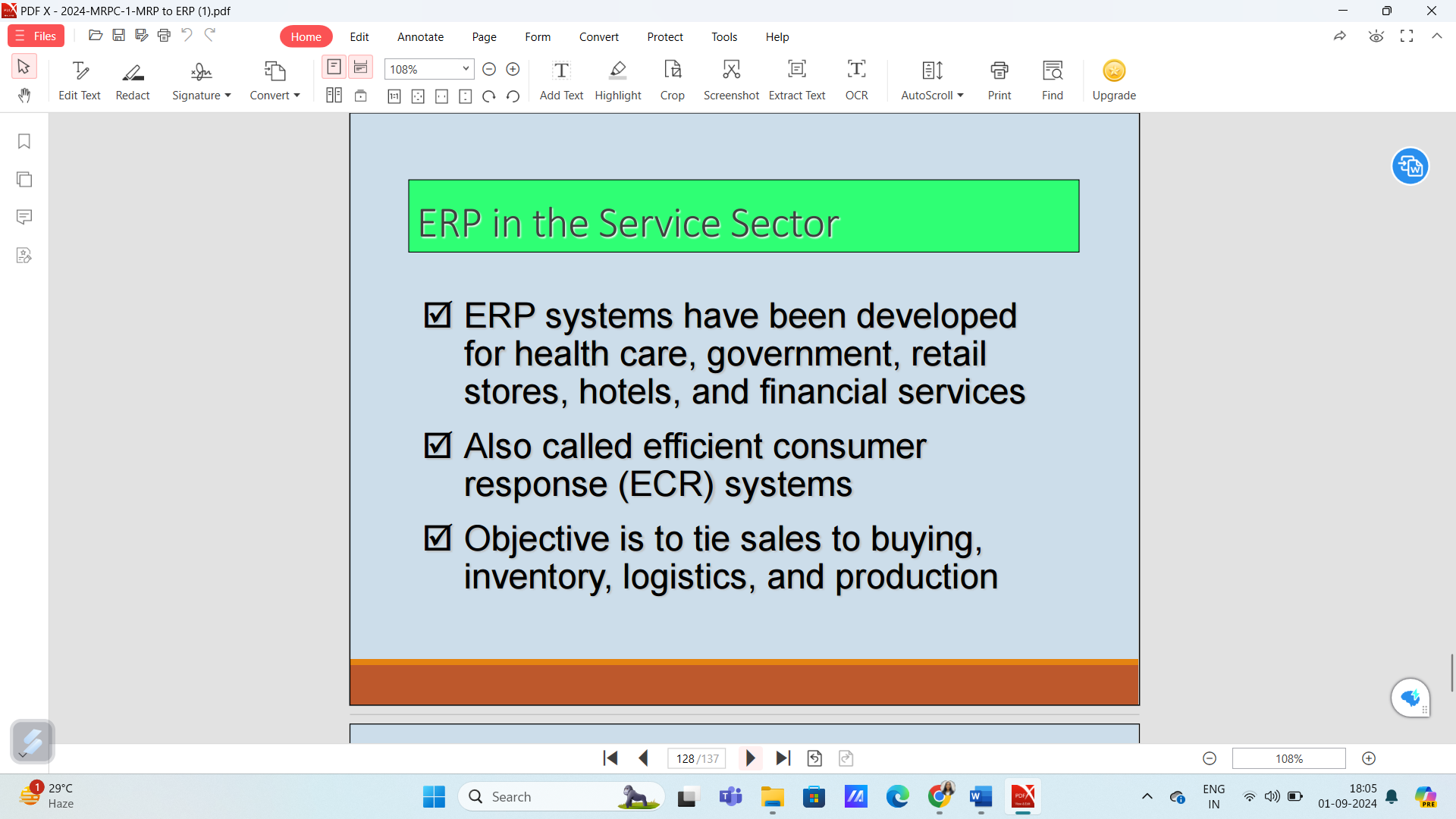
Task: Set actual size 1:1 view
Action: (394, 96)
